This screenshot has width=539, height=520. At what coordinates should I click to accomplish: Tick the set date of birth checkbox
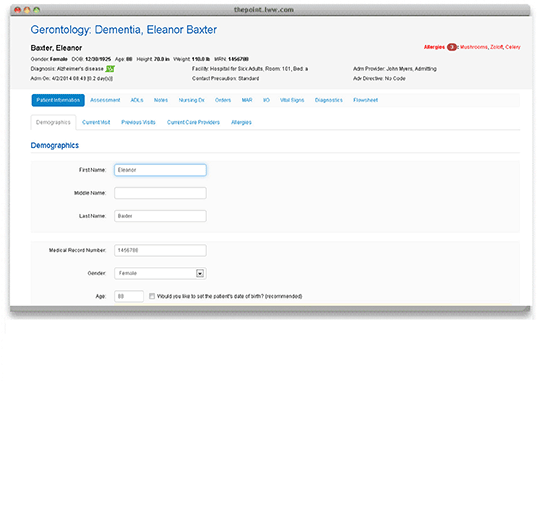tap(152, 296)
